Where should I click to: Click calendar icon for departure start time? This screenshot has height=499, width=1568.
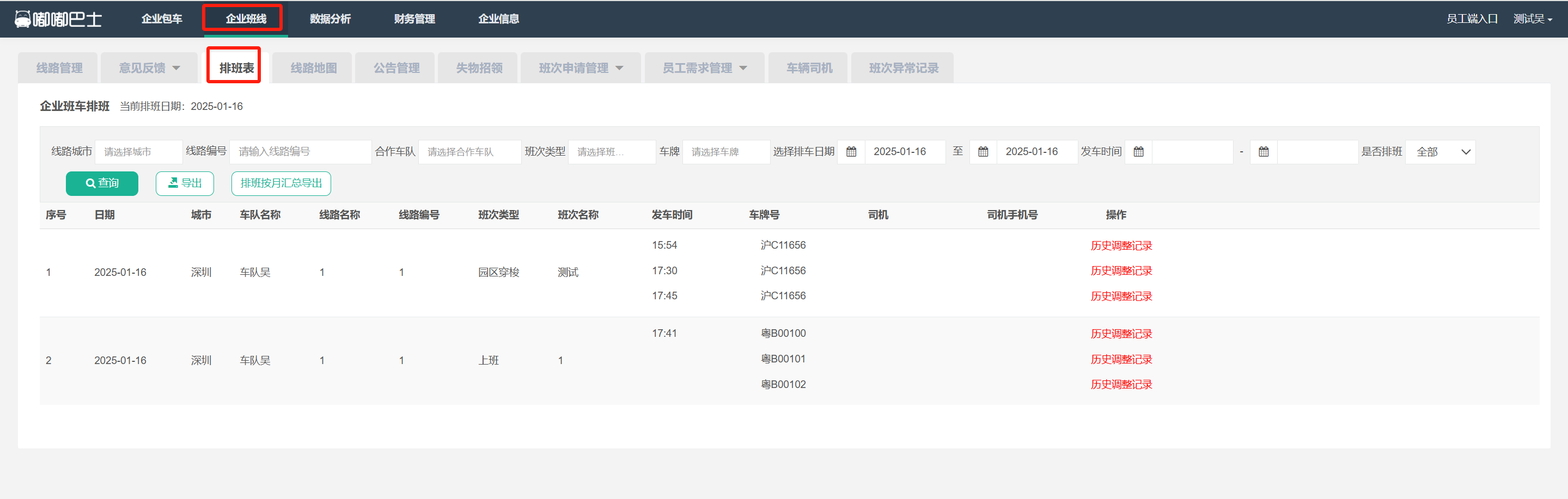pyautogui.click(x=1138, y=151)
